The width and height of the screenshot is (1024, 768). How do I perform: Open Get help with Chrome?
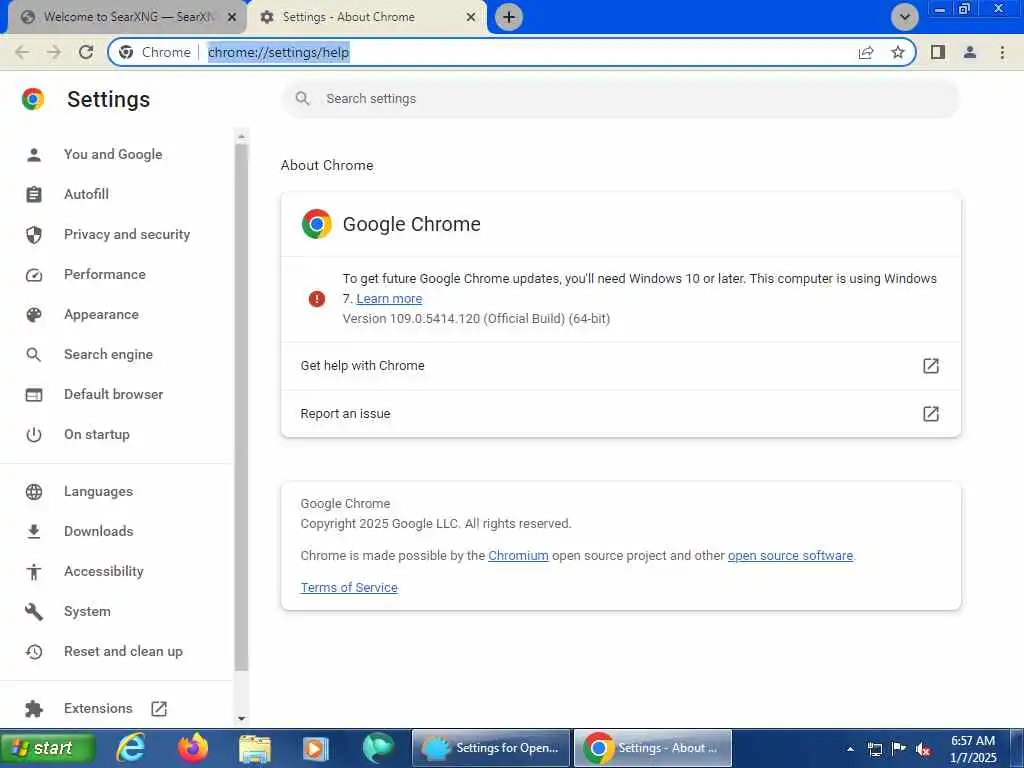(x=620, y=366)
